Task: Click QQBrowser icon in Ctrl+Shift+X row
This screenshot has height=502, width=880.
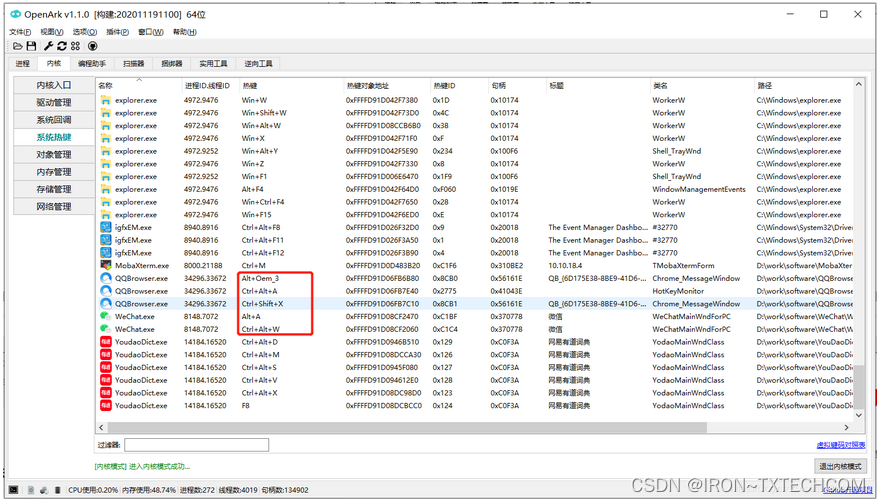Action: [x=106, y=303]
